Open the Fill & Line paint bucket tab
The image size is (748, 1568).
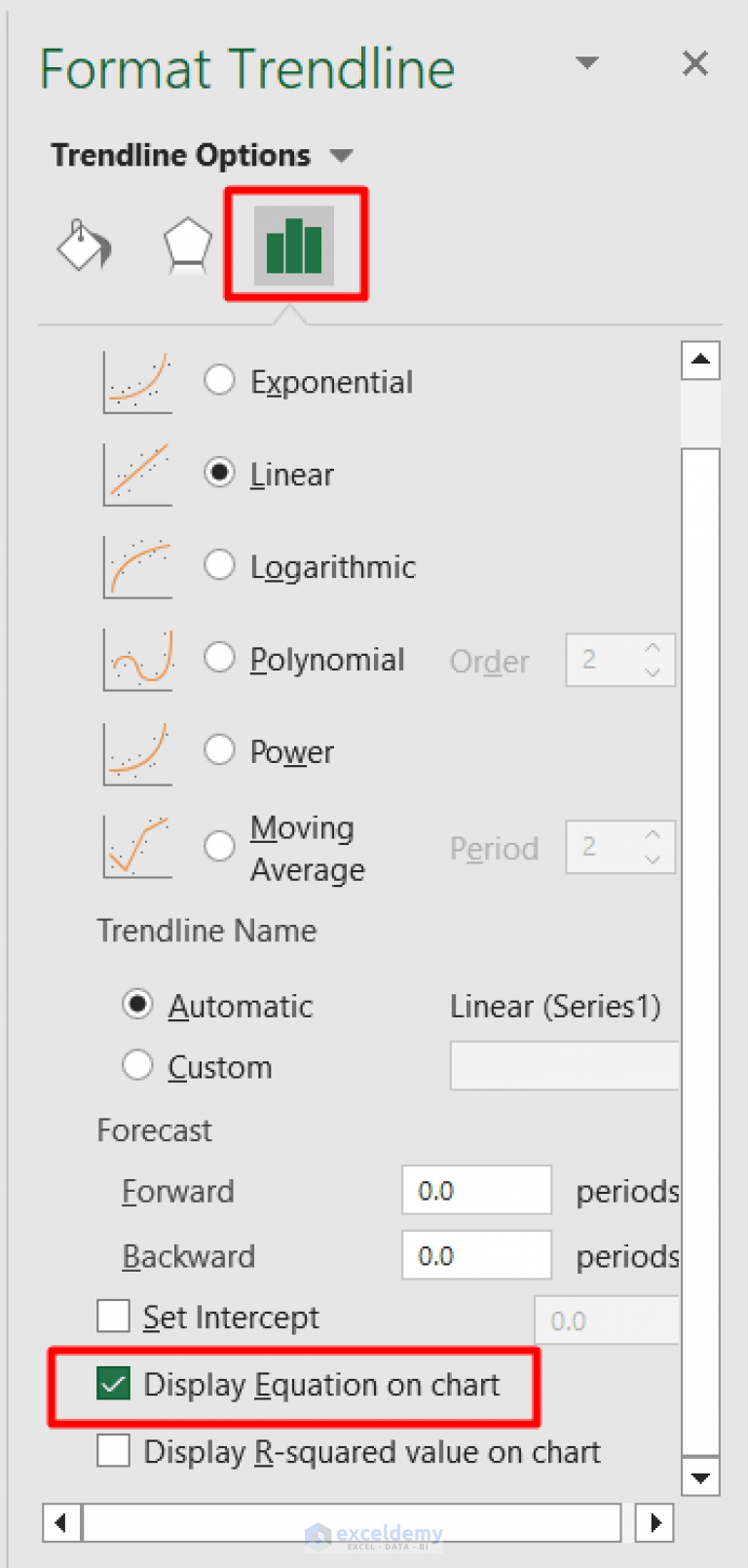click(85, 246)
